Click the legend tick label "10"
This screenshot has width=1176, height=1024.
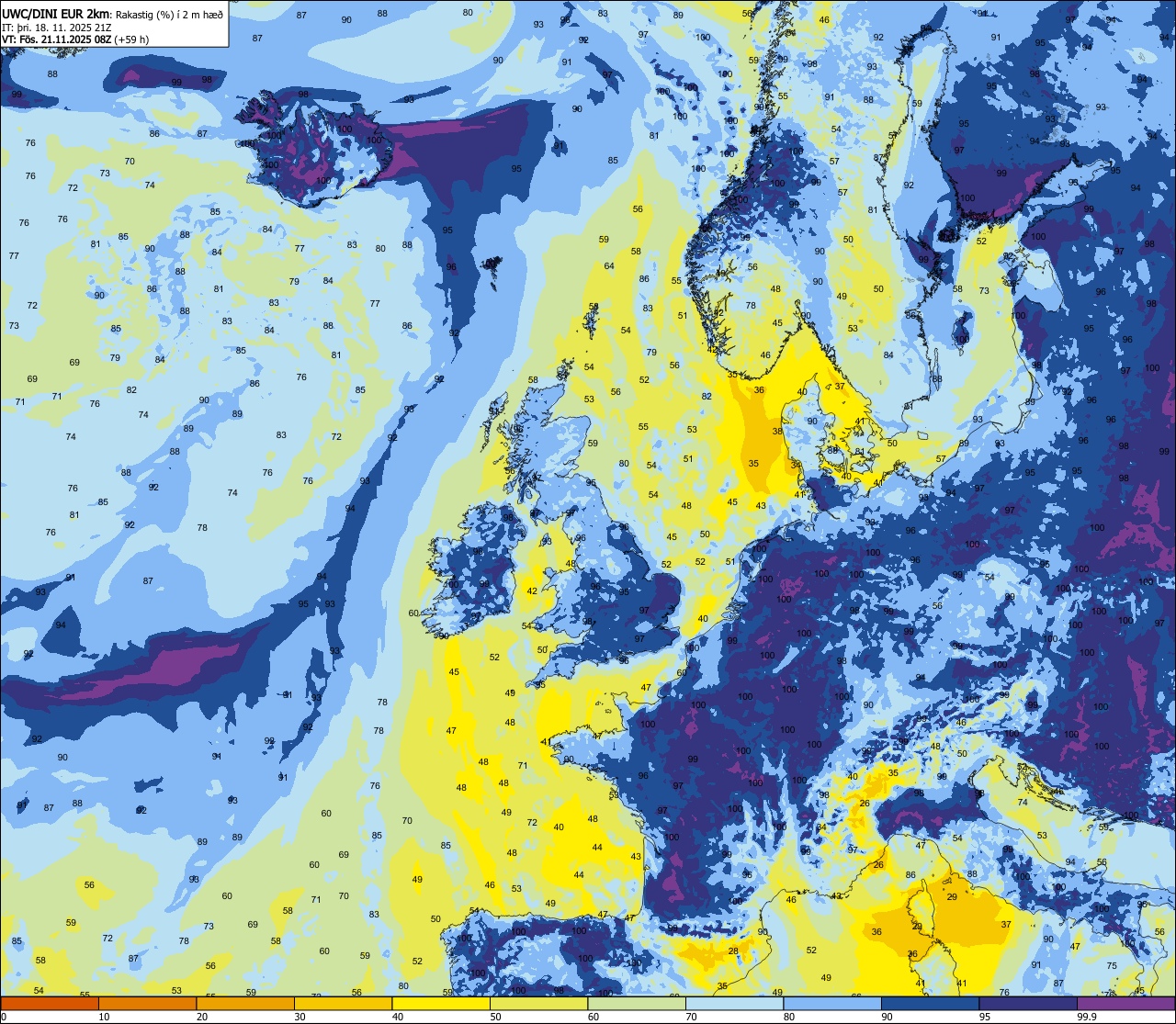104,1017
